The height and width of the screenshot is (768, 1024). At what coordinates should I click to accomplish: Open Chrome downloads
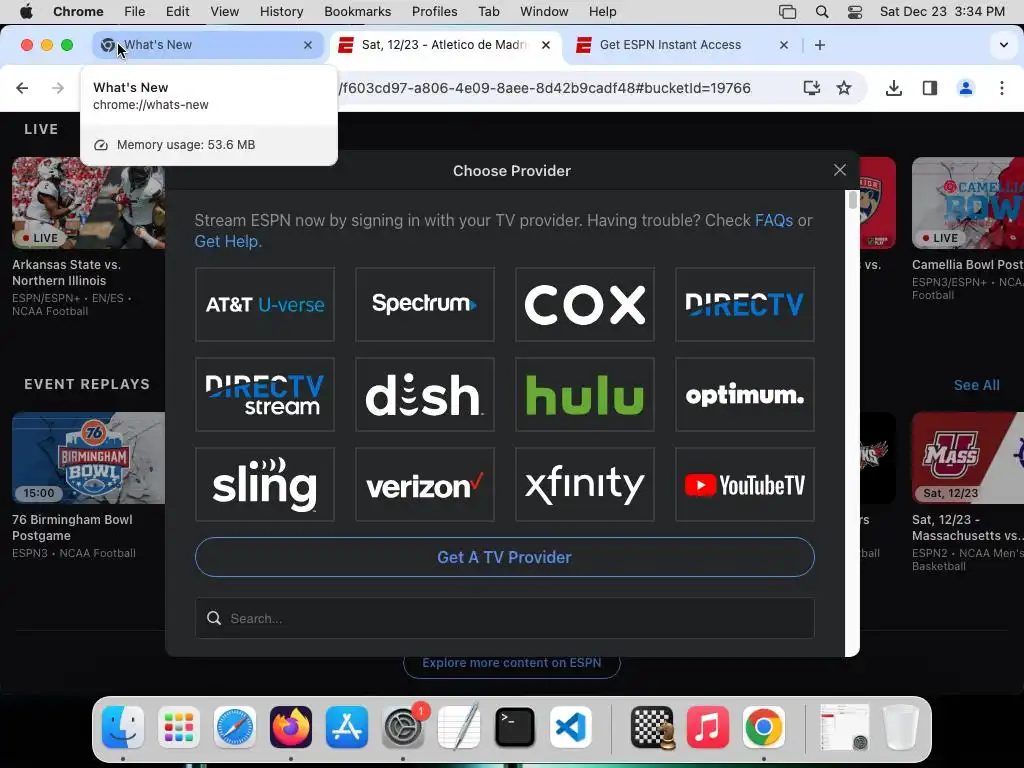(894, 88)
